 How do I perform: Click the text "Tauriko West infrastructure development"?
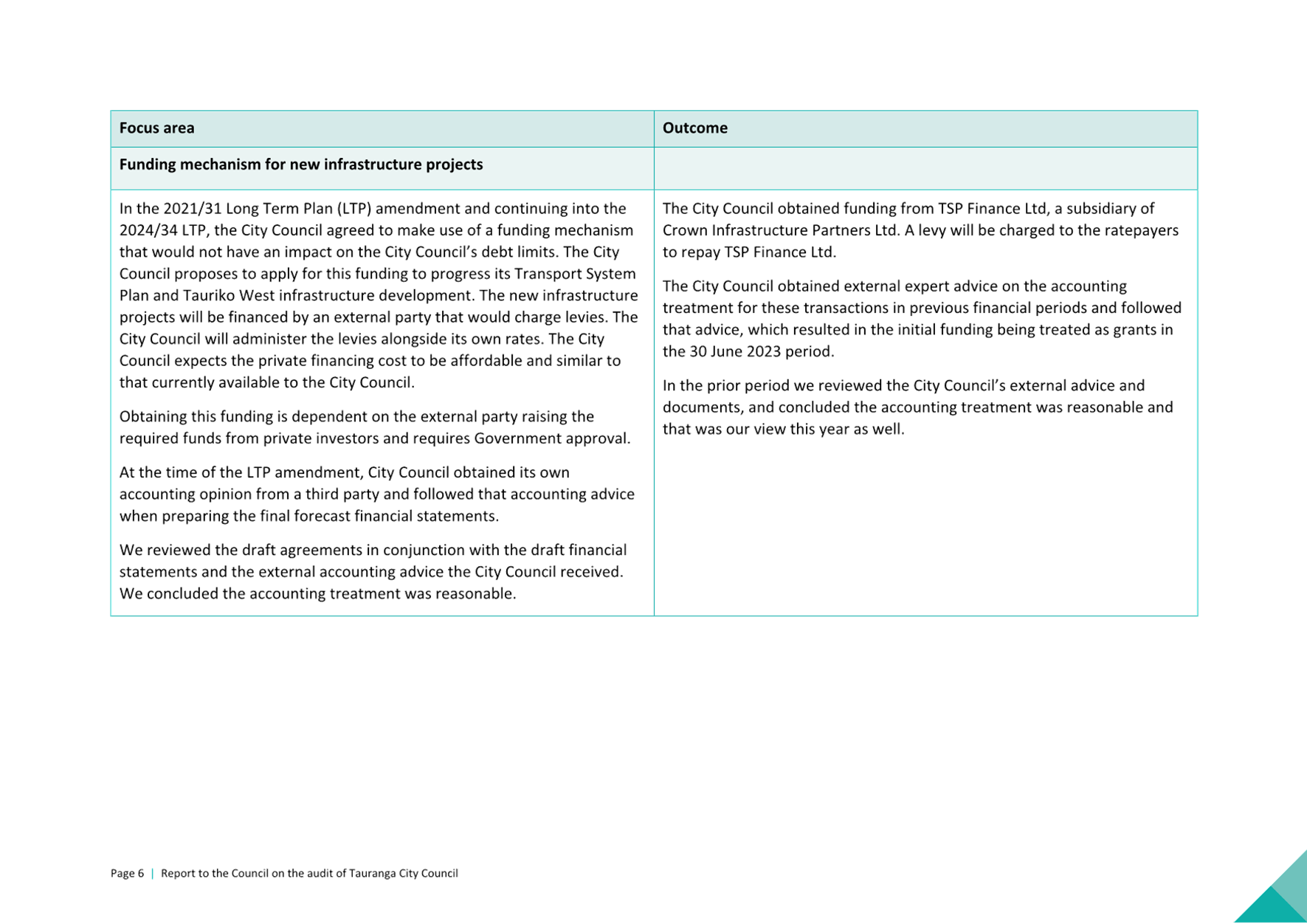point(328,295)
